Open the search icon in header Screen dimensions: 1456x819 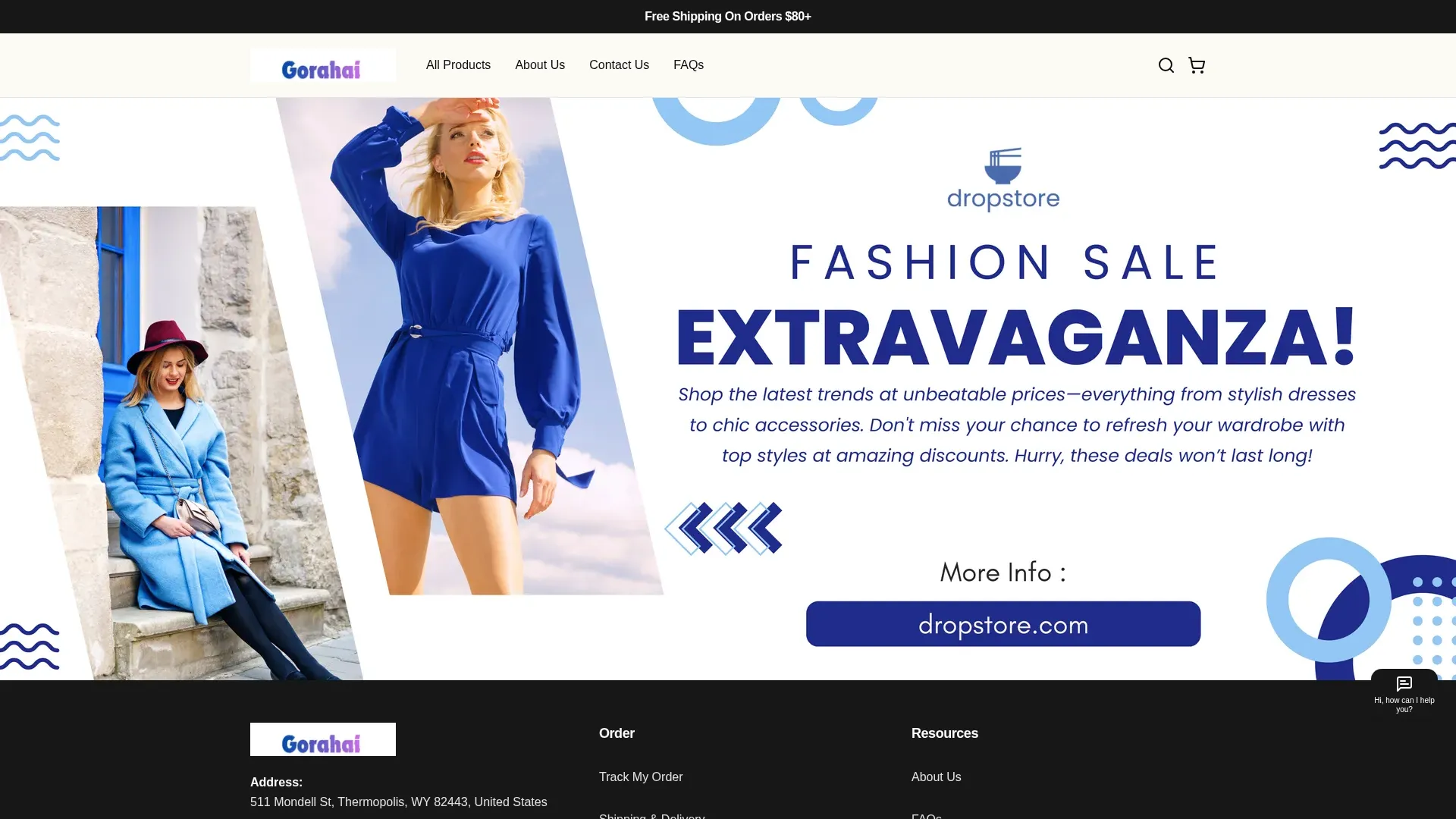[1166, 65]
